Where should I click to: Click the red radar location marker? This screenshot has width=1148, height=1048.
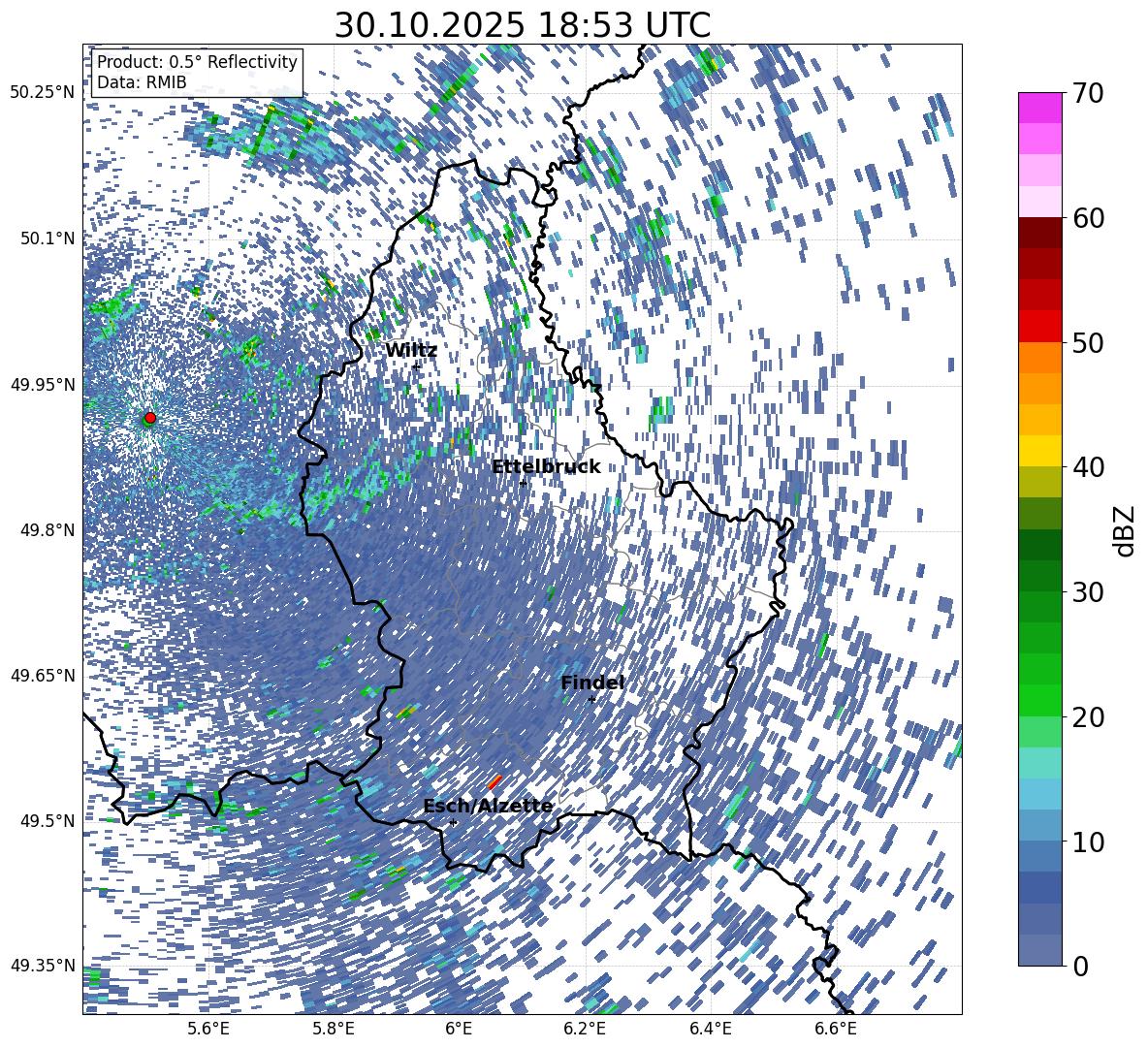(150, 418)
